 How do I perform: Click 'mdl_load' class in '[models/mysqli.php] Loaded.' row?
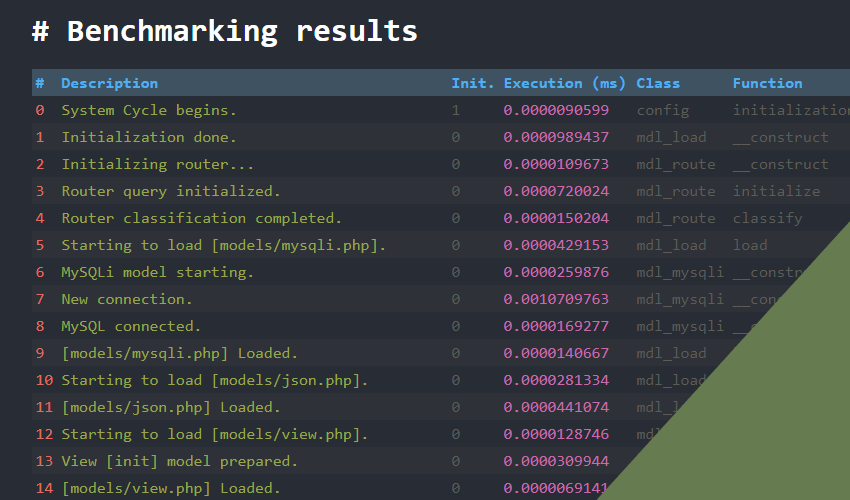click(x=671, y=354)
